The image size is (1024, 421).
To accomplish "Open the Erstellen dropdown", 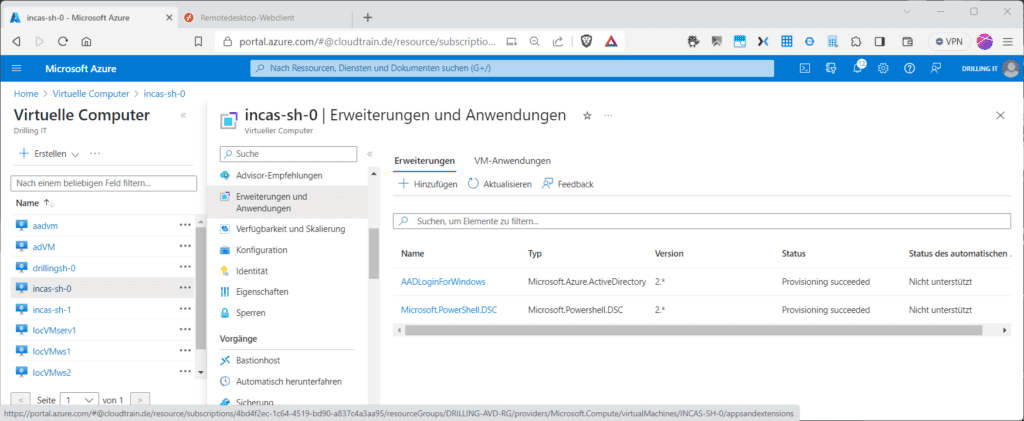I will click(49, 154).
